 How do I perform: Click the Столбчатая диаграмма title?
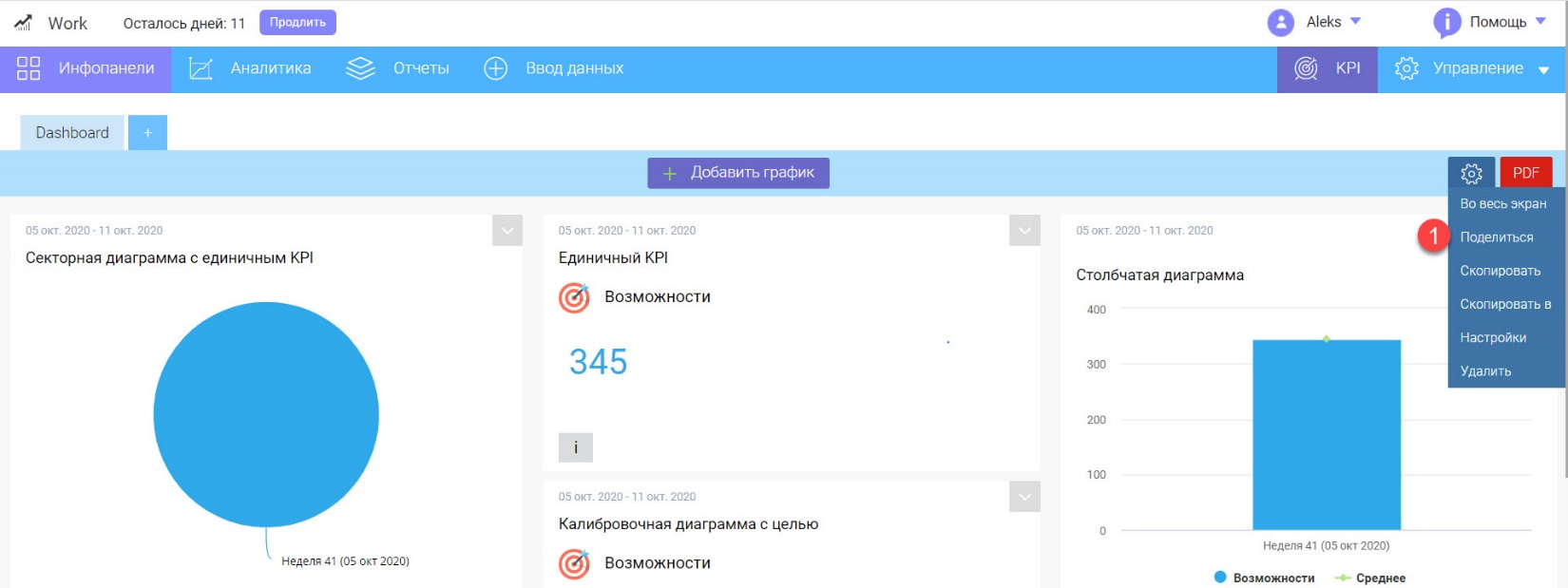pyautogui.click(x=1159, y=275)
